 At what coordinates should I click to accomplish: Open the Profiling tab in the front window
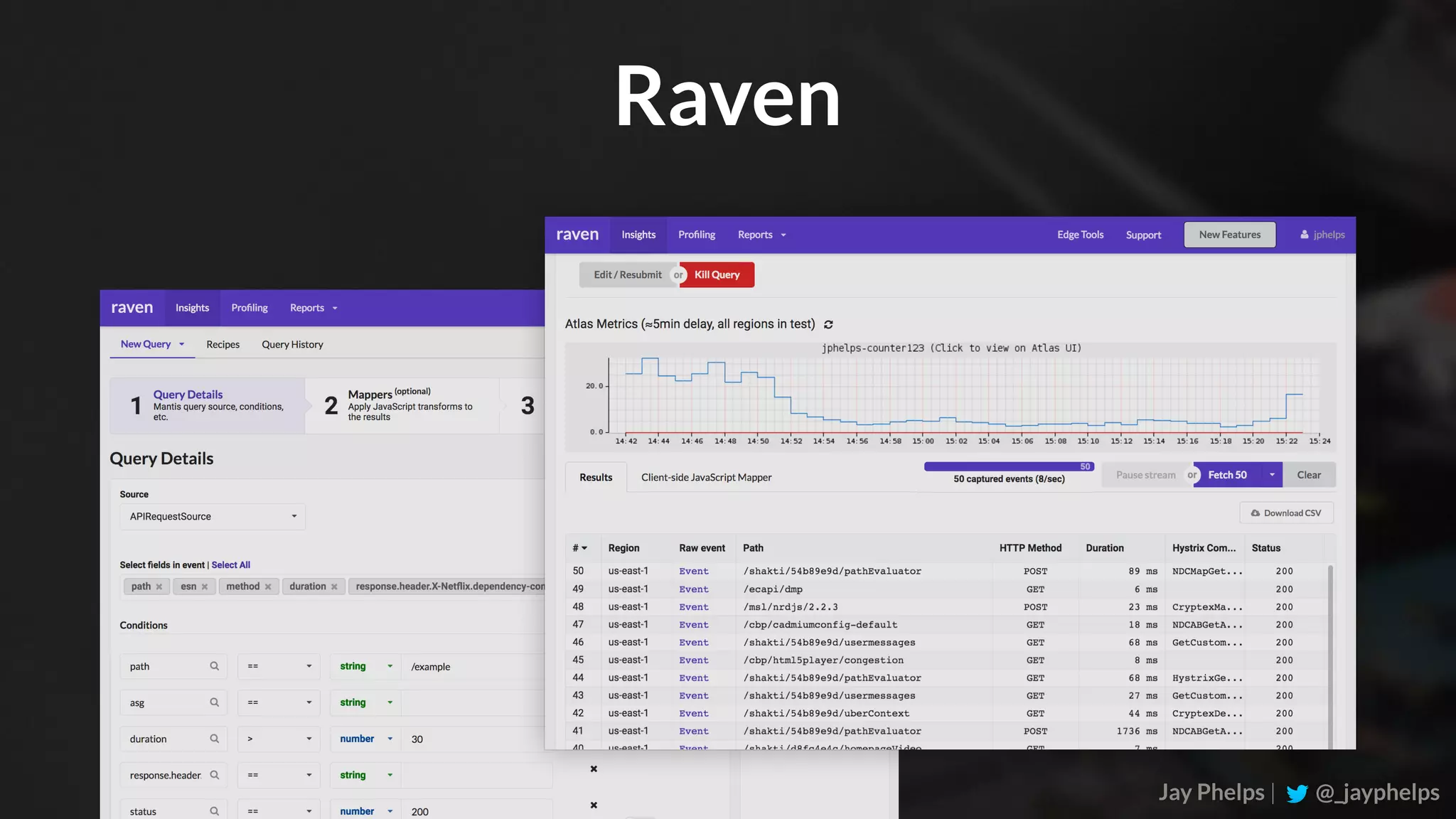(x=697, y=235)
